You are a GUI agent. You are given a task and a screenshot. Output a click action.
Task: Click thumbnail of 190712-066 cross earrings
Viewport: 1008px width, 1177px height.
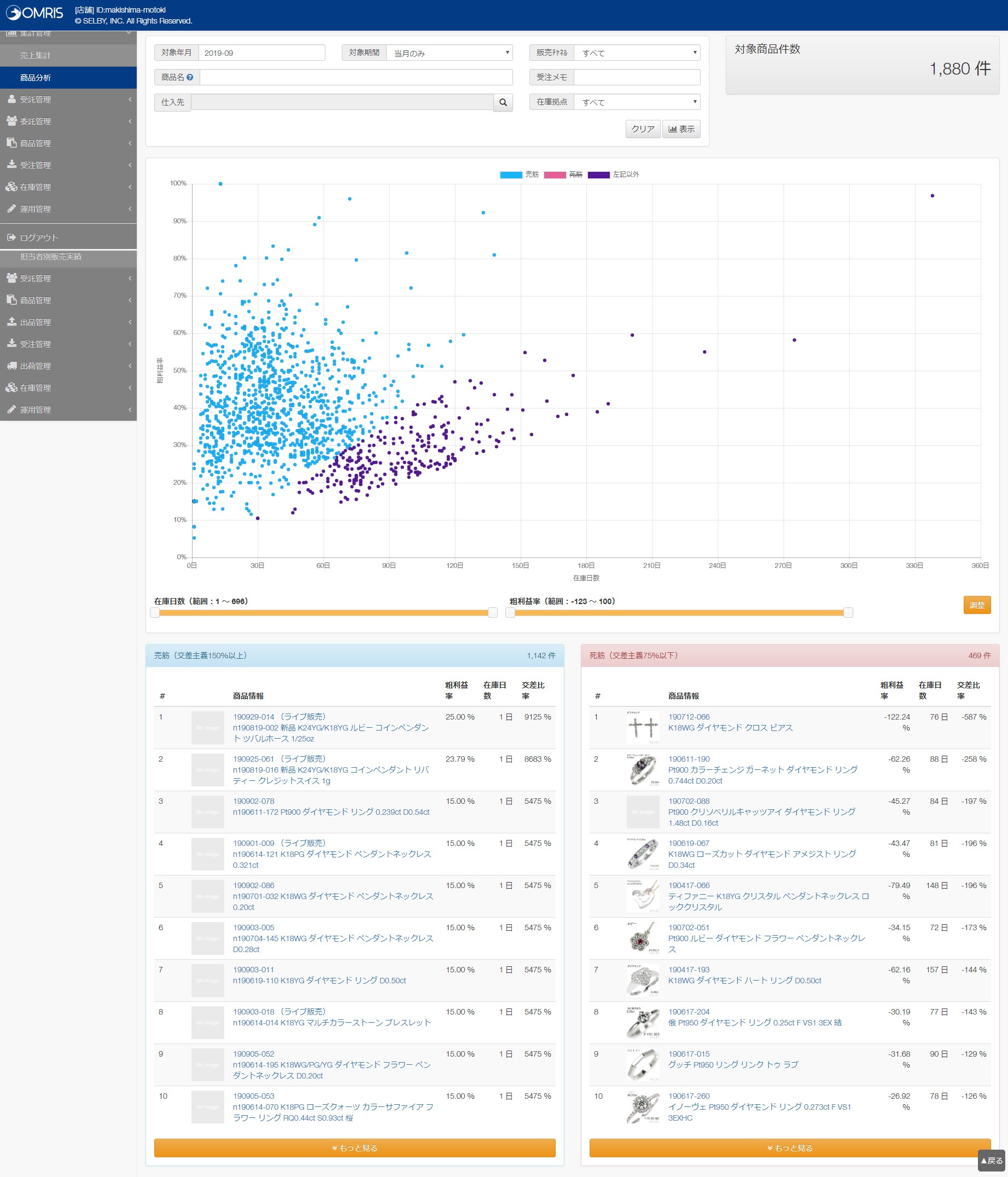tap(643, 728)
